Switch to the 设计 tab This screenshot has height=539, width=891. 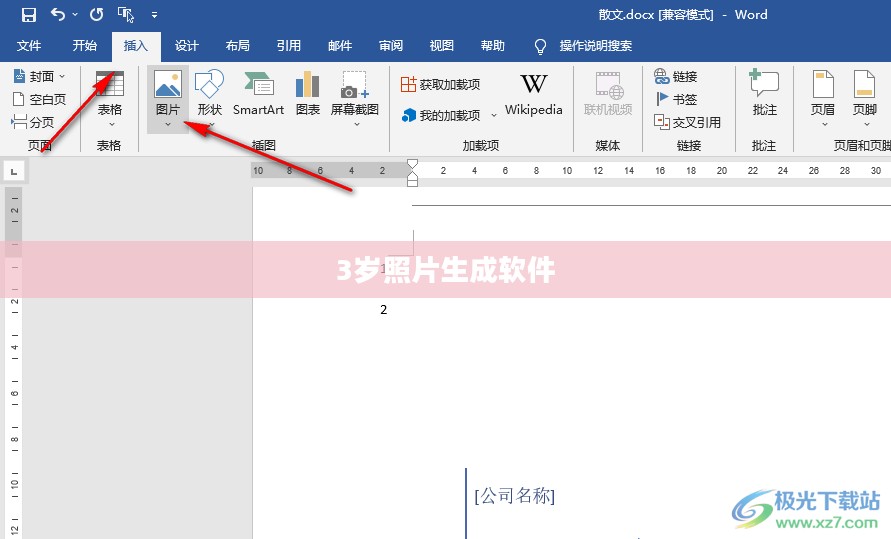[186, 45]
